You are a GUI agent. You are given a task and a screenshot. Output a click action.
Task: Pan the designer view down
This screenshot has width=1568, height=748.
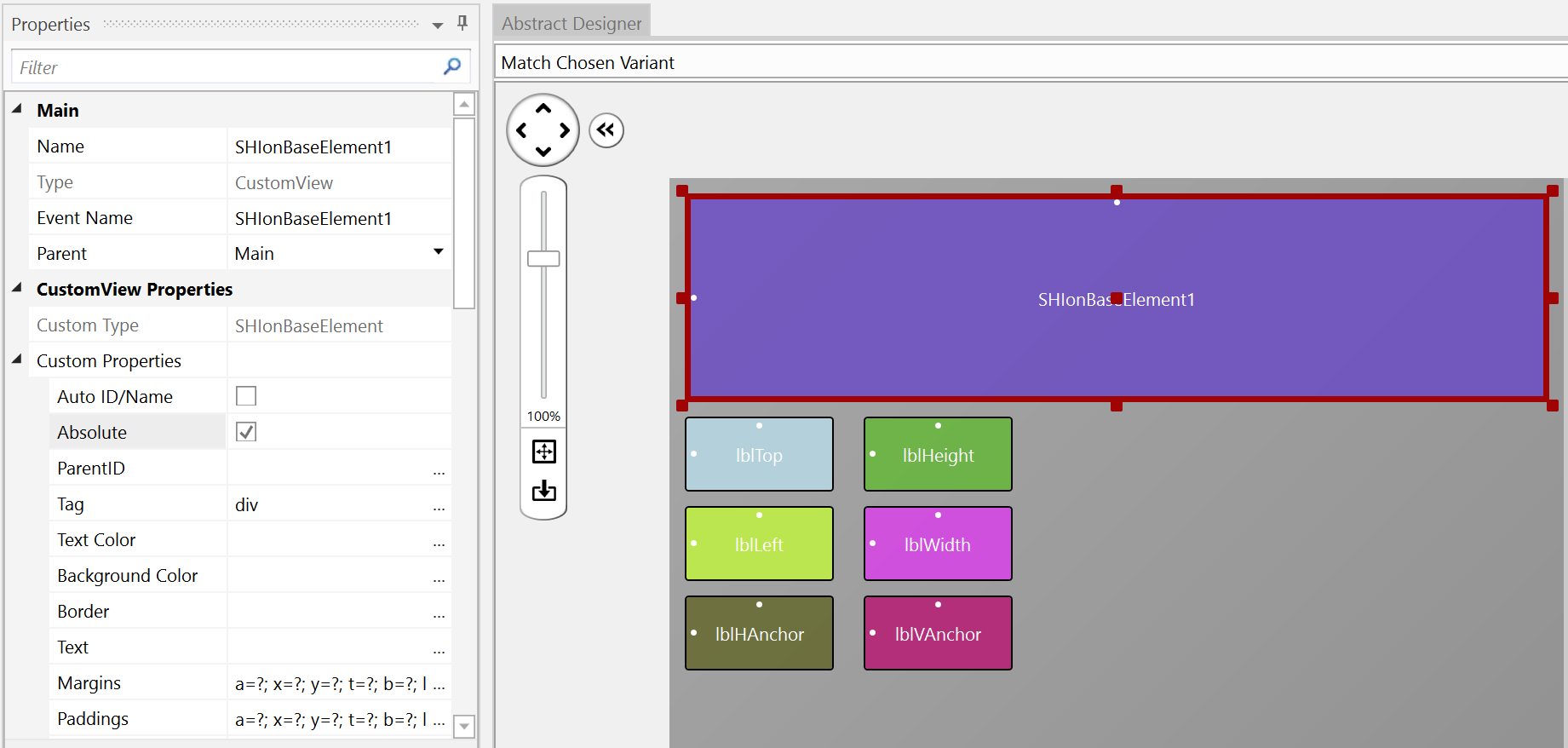pos(543,152)
